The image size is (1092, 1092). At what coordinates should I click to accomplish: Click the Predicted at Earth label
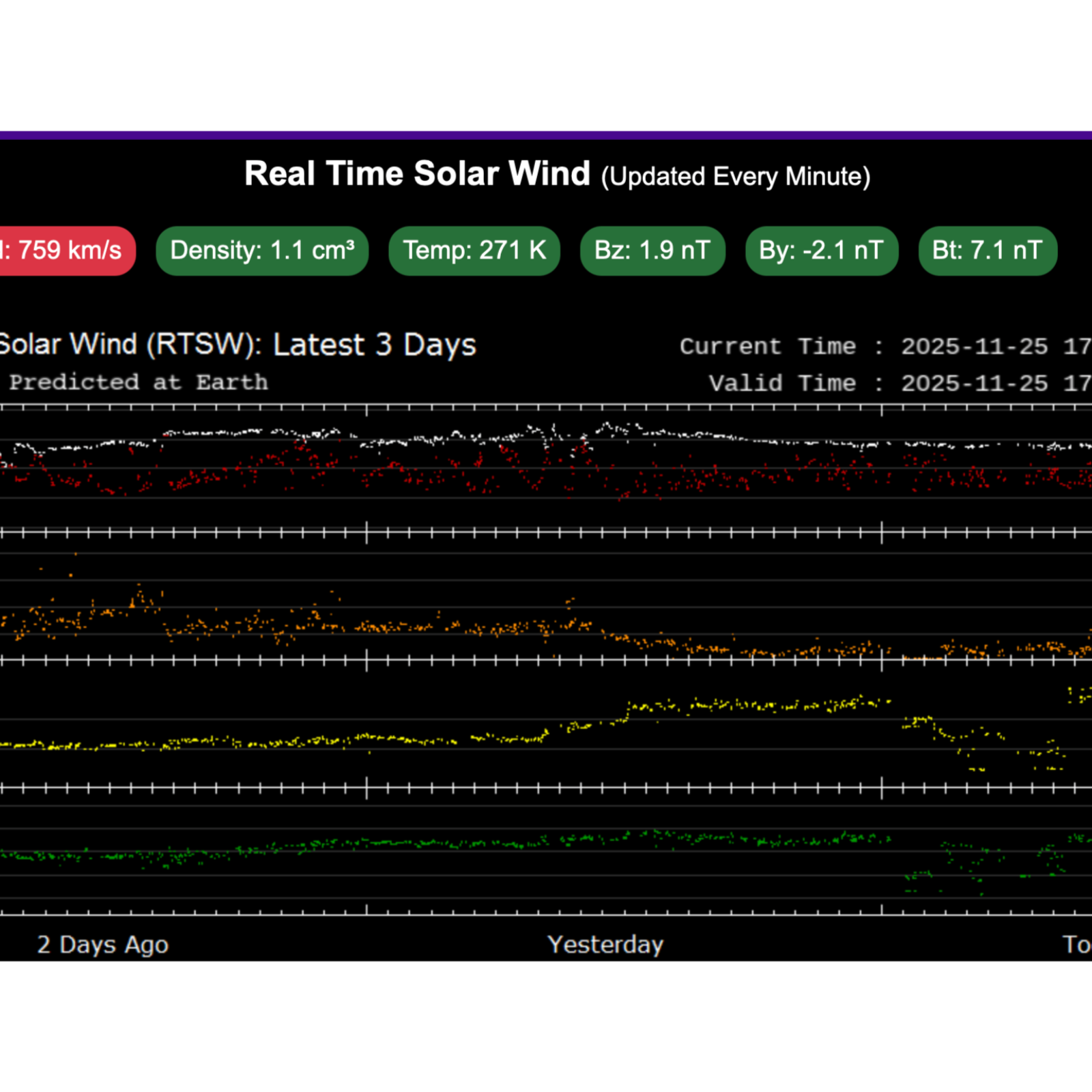pyautogui.click(x=139, y=382)
